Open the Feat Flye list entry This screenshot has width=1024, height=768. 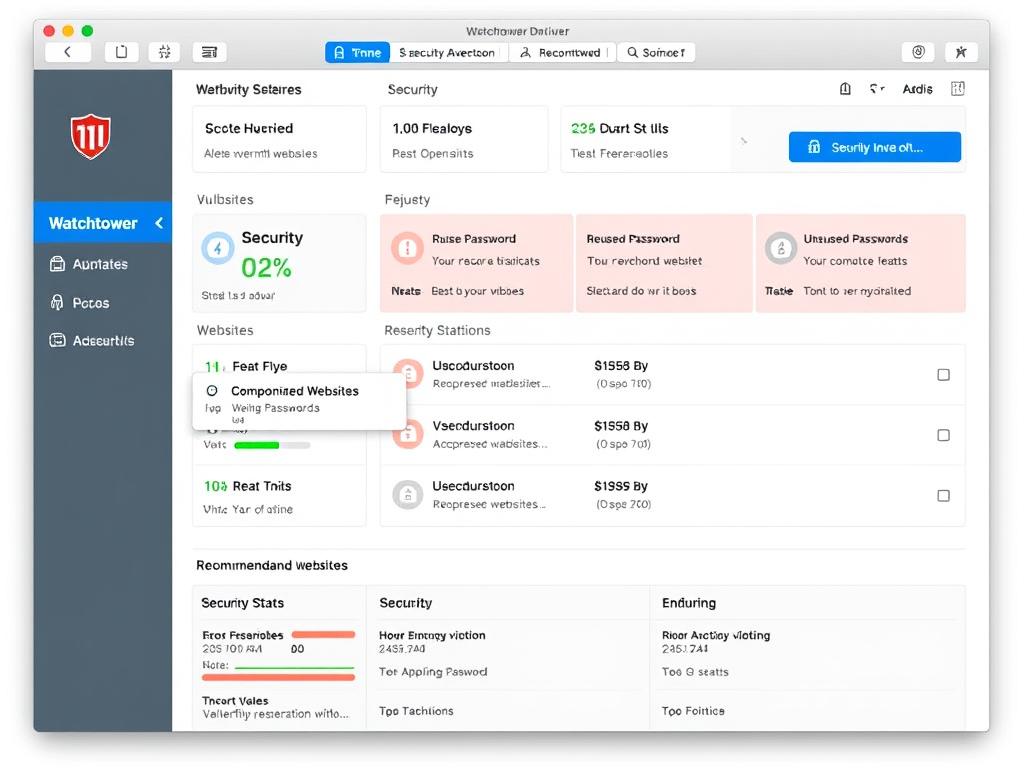(x=259, y=366)
